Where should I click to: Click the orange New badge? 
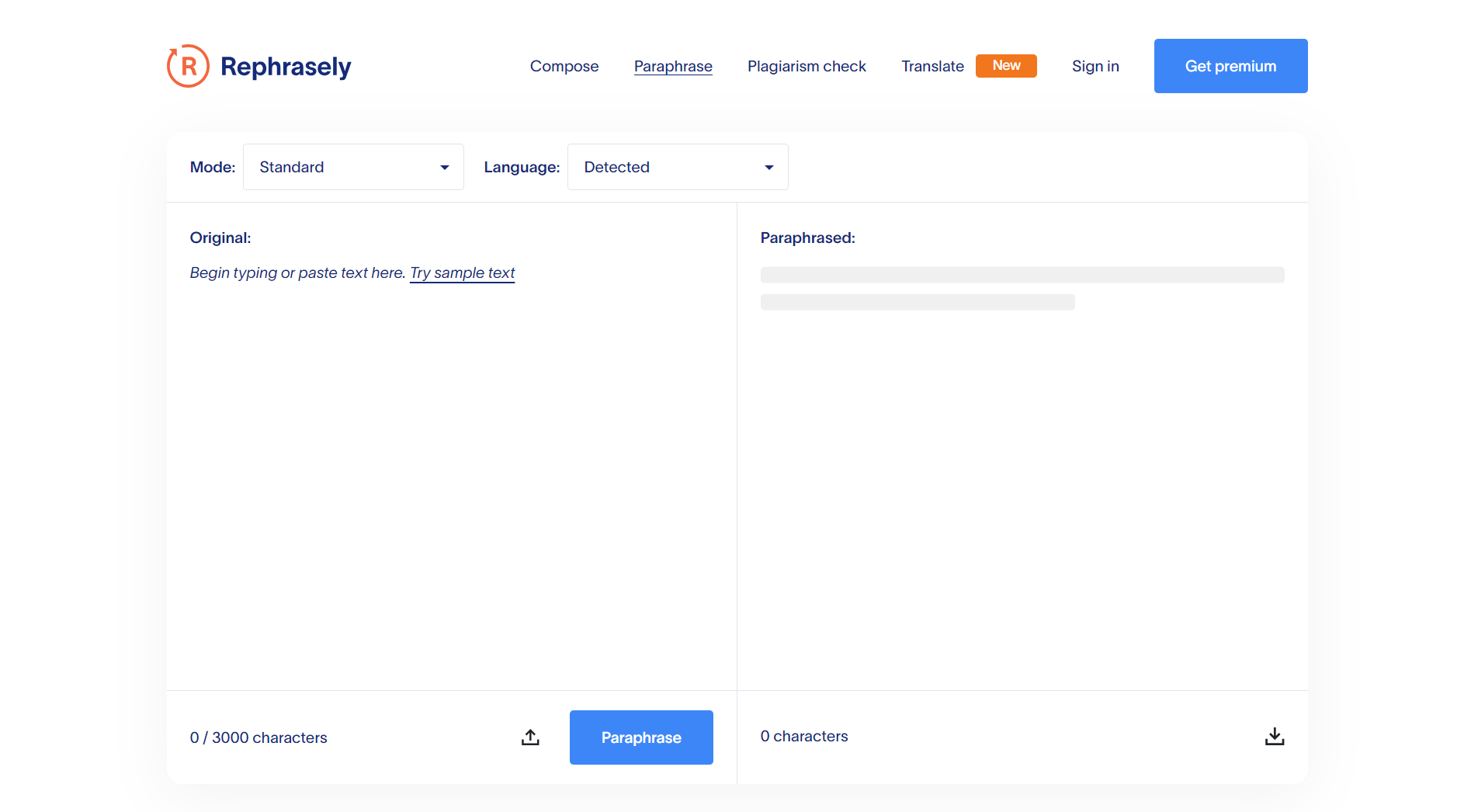tap(1006, 66)
